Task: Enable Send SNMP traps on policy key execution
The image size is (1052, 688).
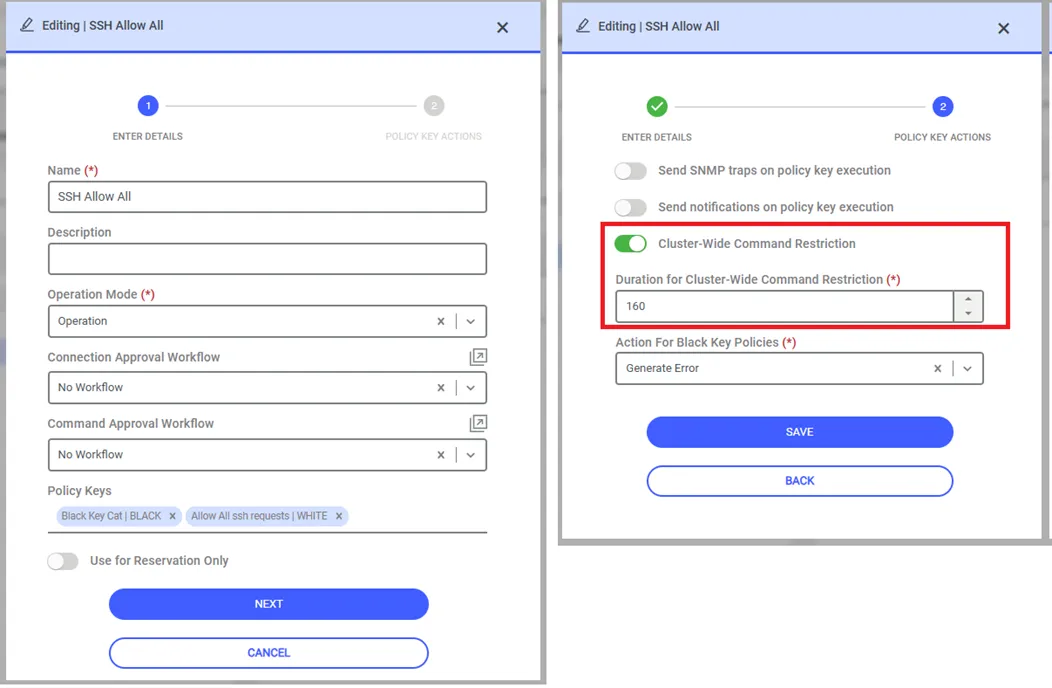Action: (x=631, y=171)
